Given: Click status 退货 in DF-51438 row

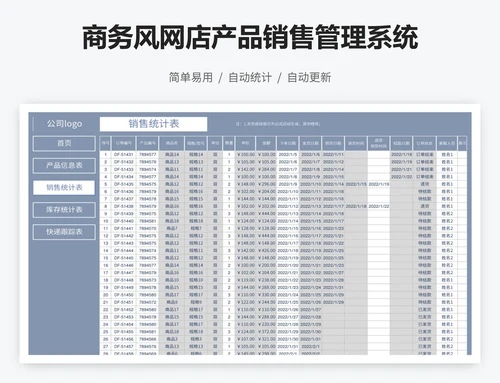Looking at the screenshot, I should tap(424, 206).
